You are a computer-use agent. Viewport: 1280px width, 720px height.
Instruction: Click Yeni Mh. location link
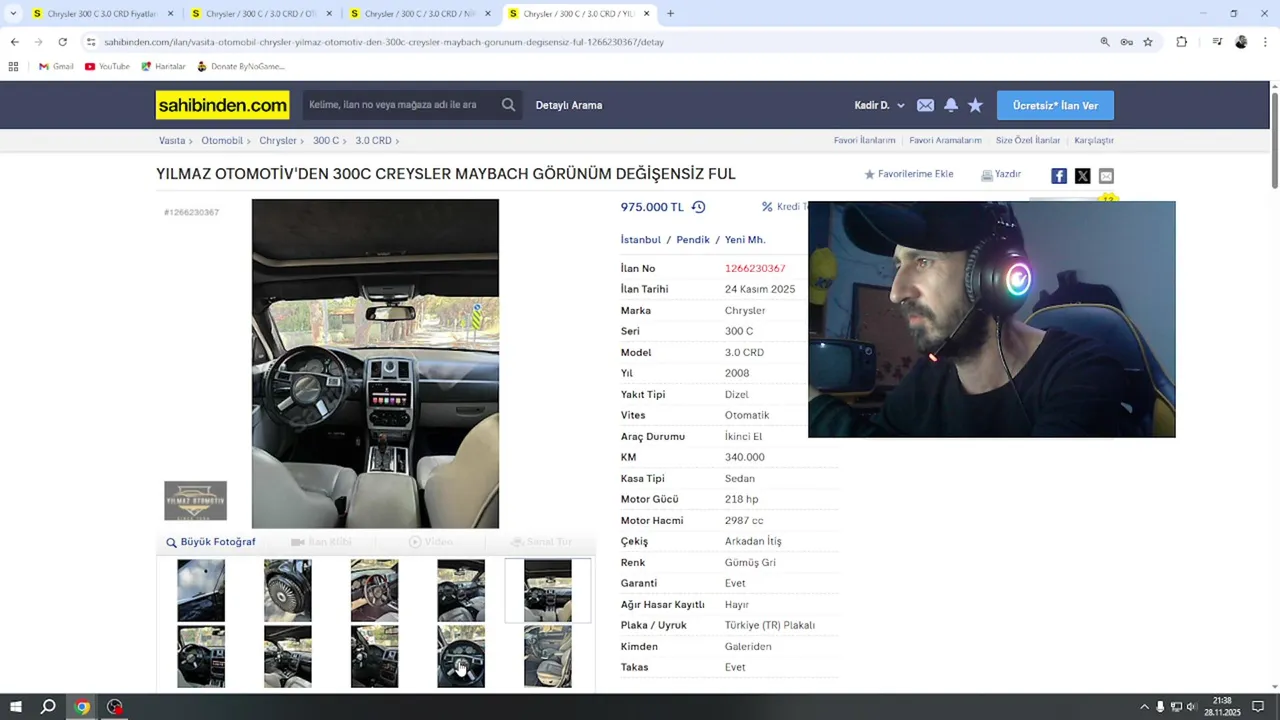[x=745, y=240]
